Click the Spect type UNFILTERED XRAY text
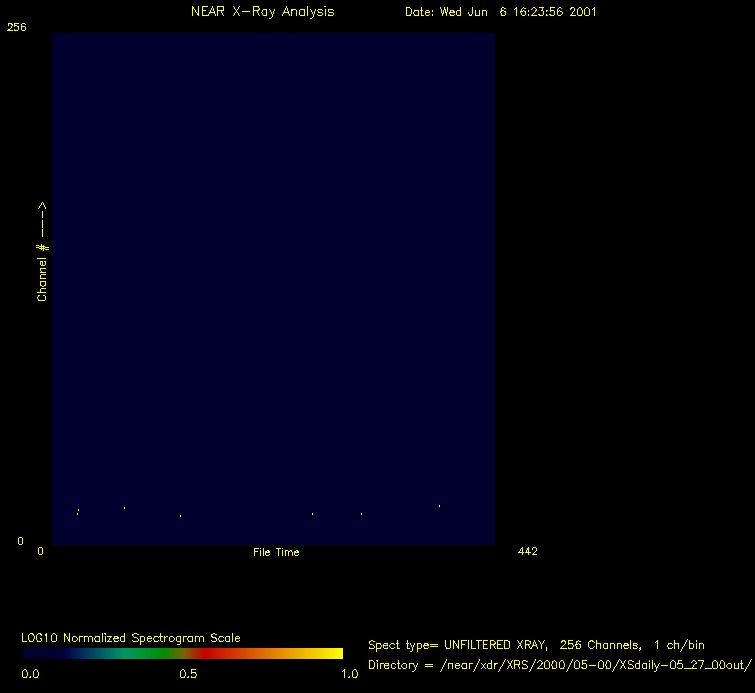Viewport: 755px width, 693px height. tap(536, 645)
